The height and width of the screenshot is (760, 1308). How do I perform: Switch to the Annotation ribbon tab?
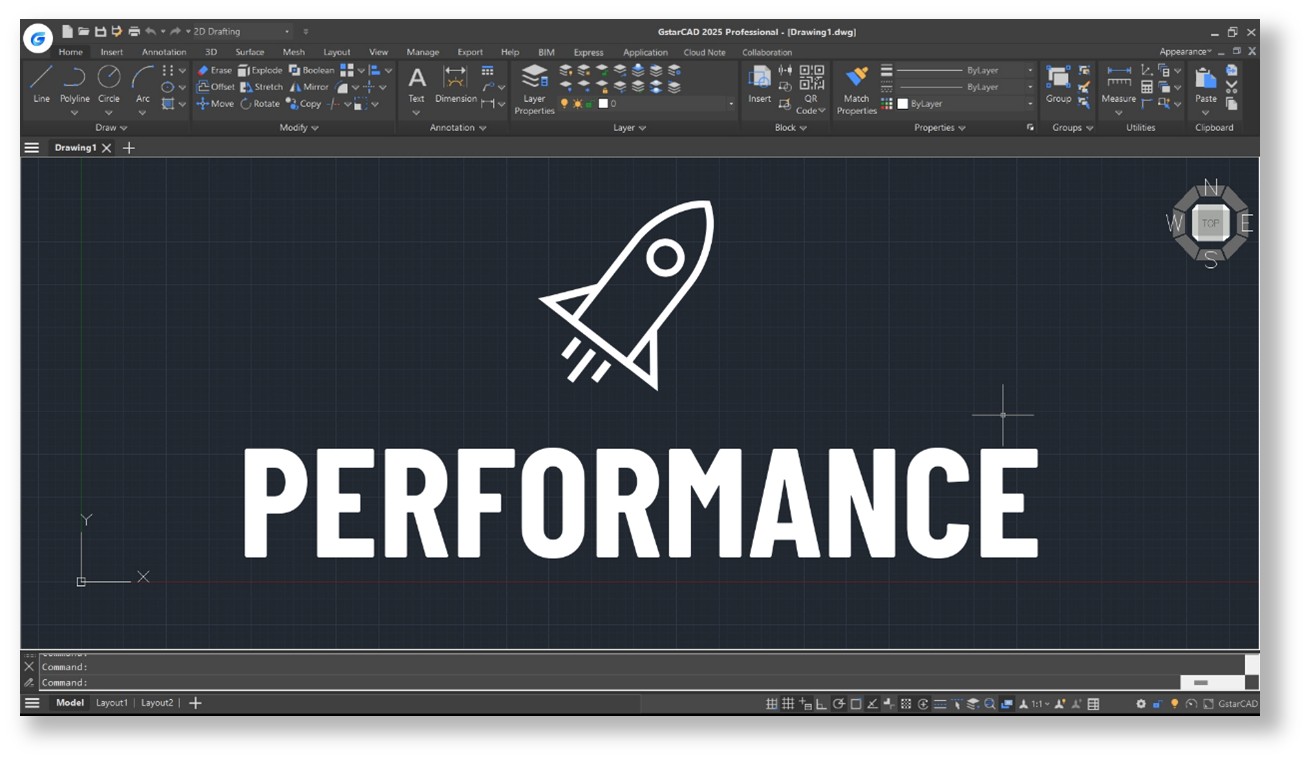(x=164, y=52)
